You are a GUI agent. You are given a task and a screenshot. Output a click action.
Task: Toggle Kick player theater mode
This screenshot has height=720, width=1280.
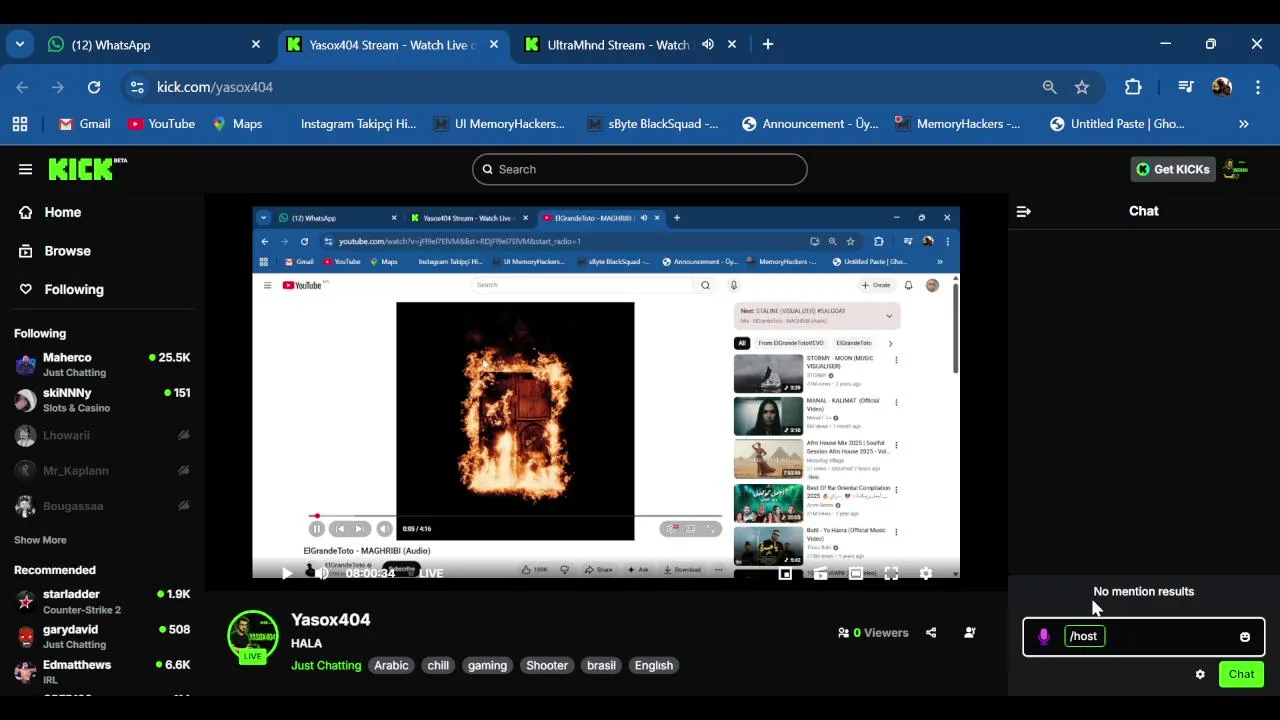point(856,573)
